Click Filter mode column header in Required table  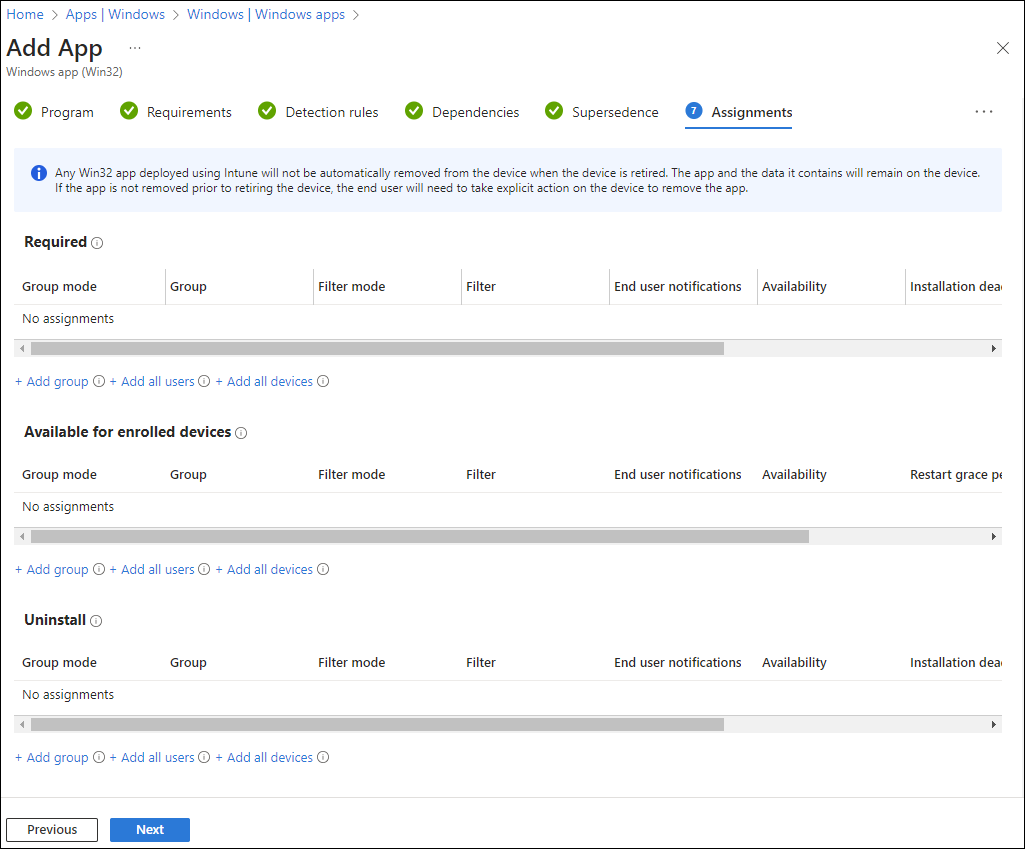tap(352, 286)
